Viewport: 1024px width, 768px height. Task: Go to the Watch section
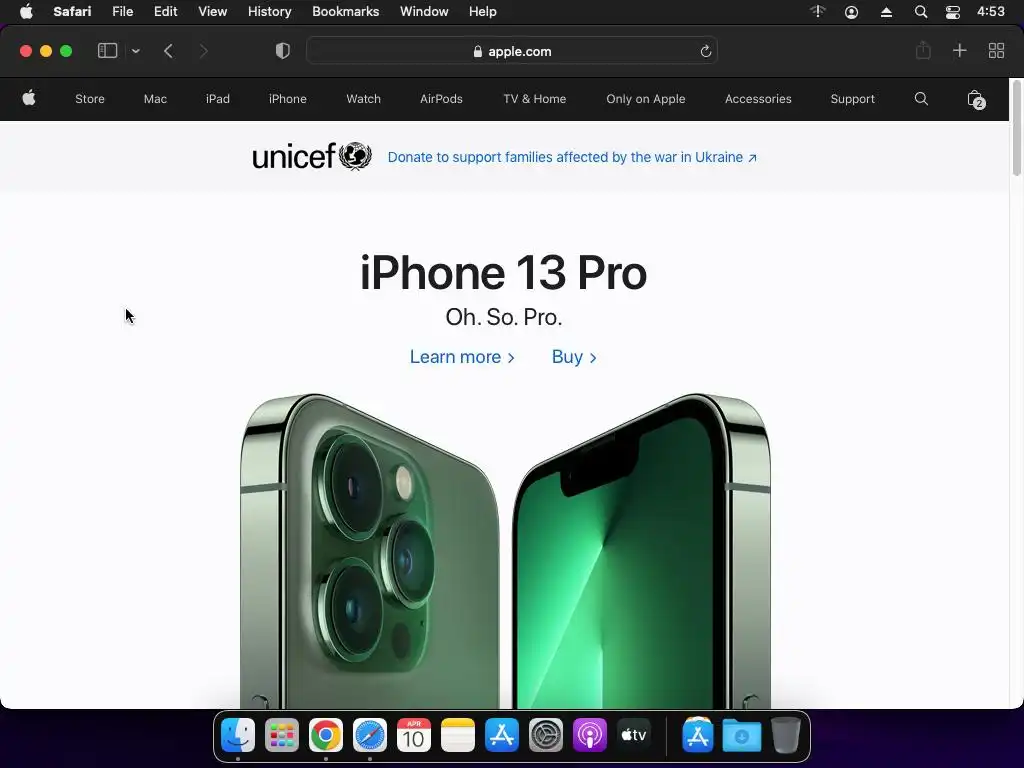[x=363, y=99]
